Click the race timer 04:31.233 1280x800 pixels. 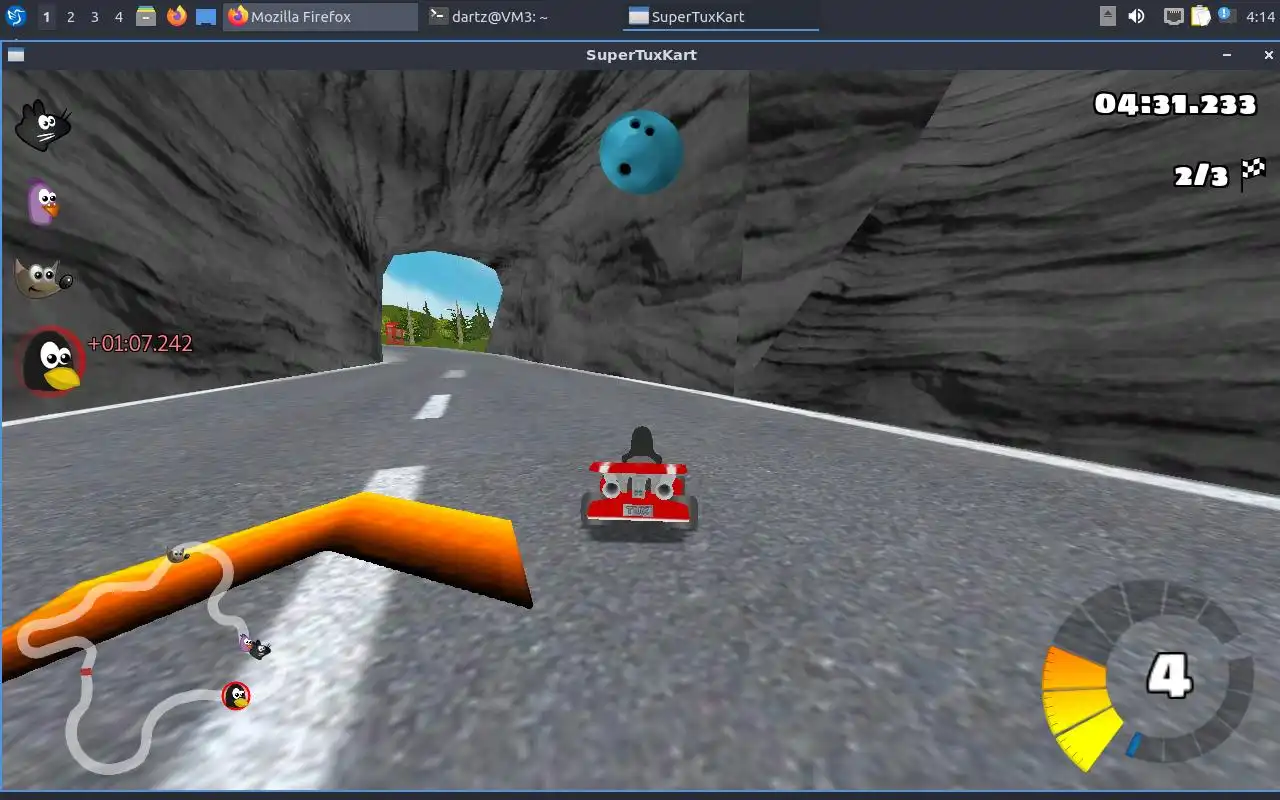tap(1175, 104)
